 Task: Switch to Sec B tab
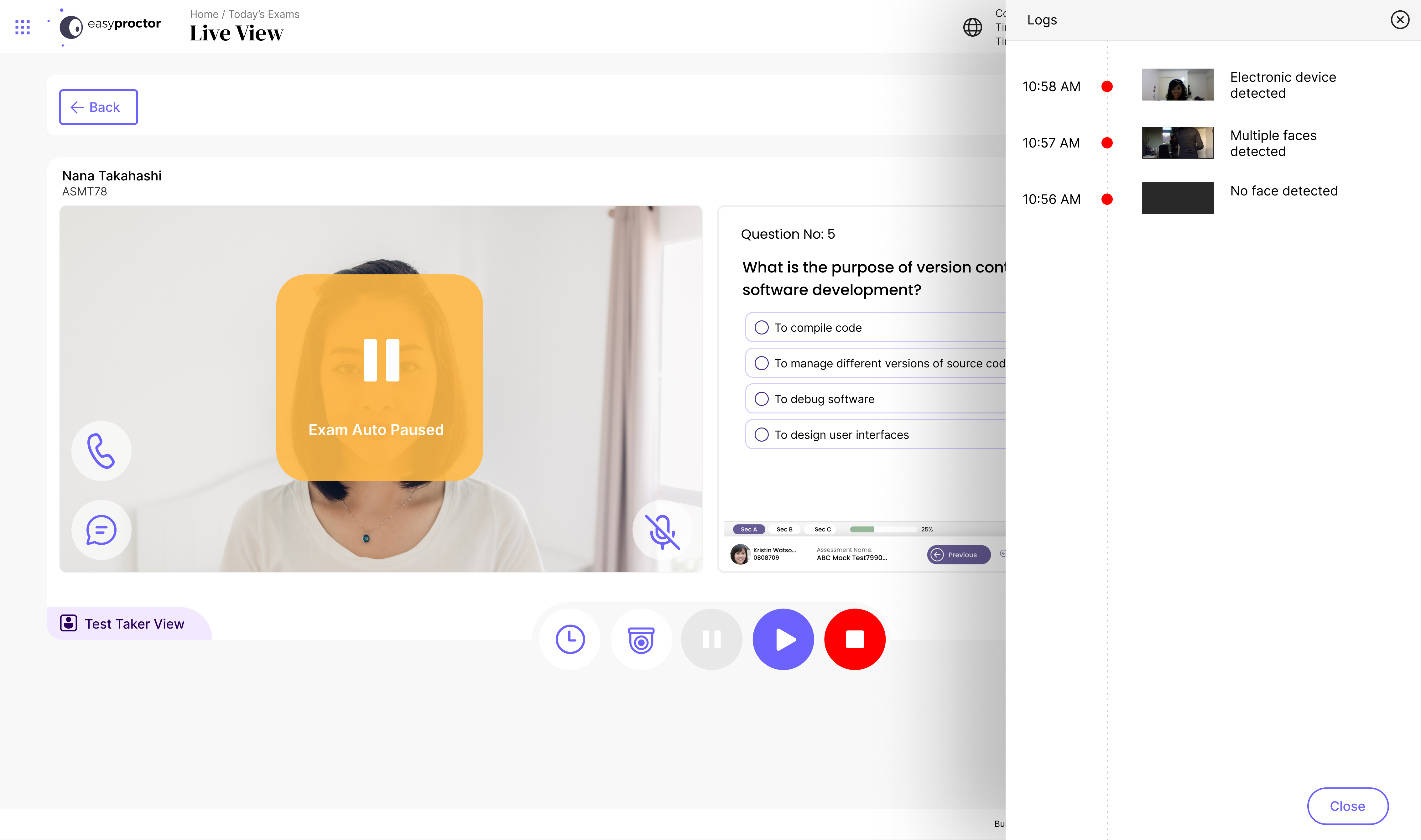point(784,529)
